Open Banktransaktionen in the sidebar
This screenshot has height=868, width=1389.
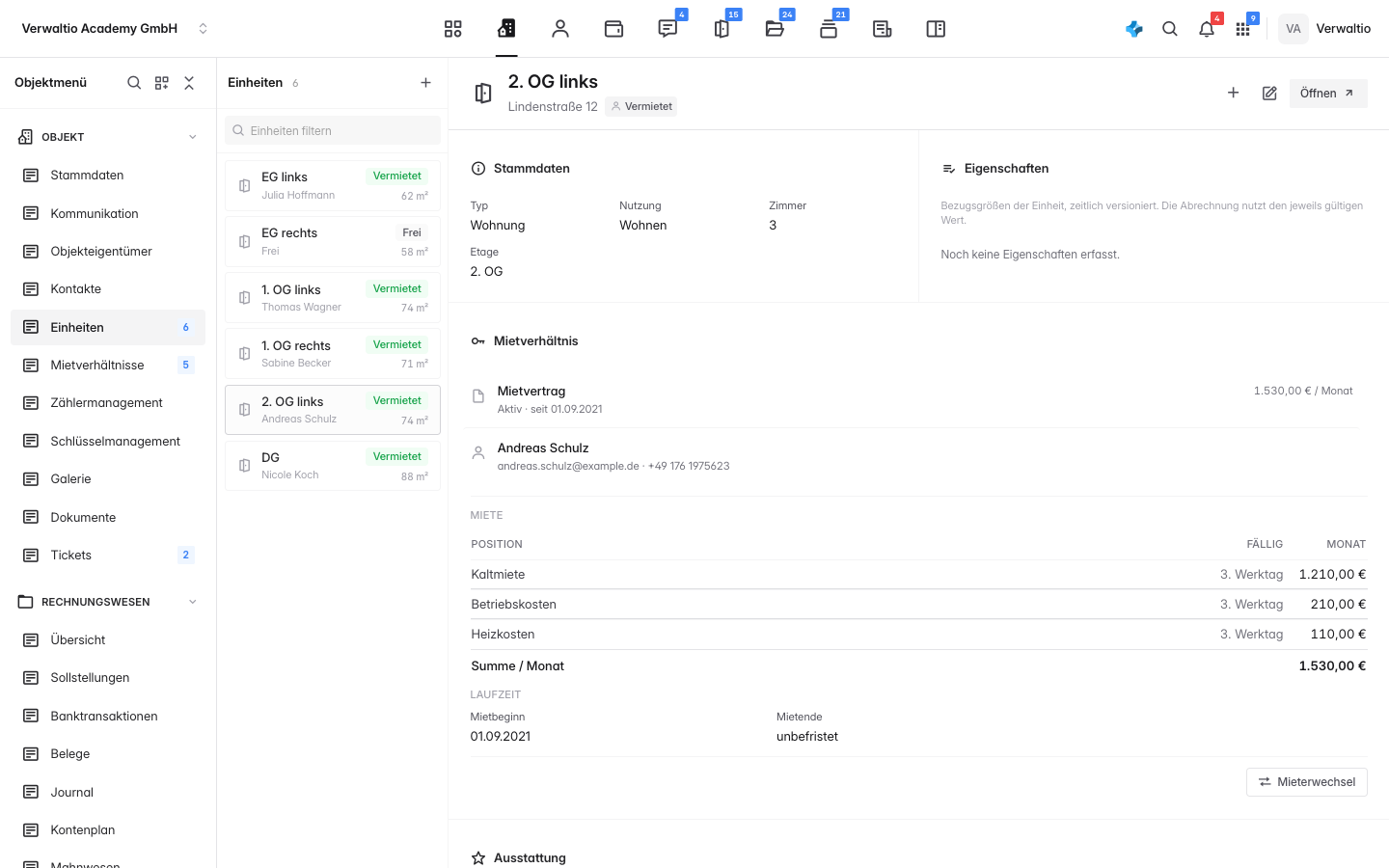point(108,716)
